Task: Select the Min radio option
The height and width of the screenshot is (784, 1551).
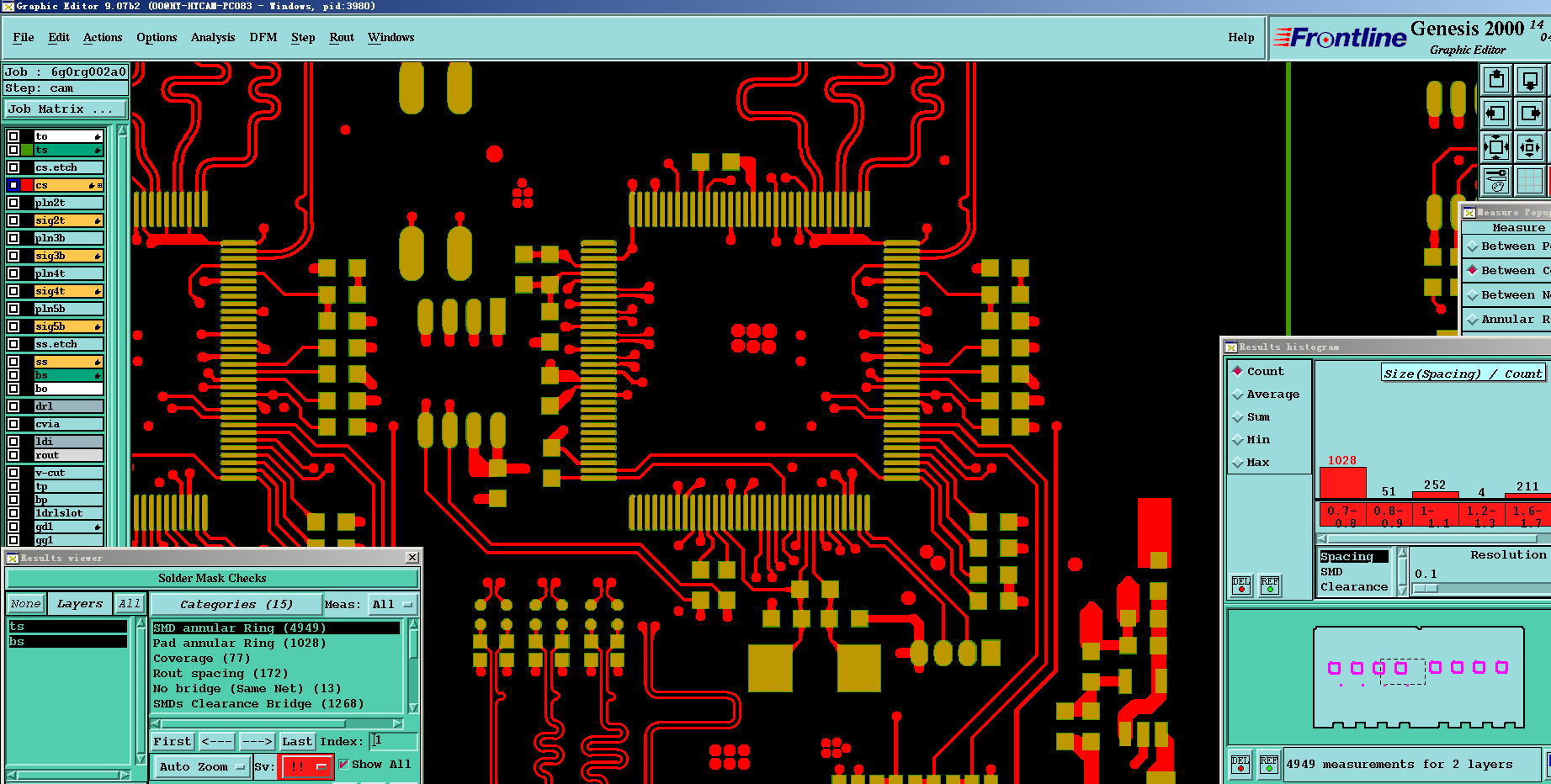Action: [1238, 439]
